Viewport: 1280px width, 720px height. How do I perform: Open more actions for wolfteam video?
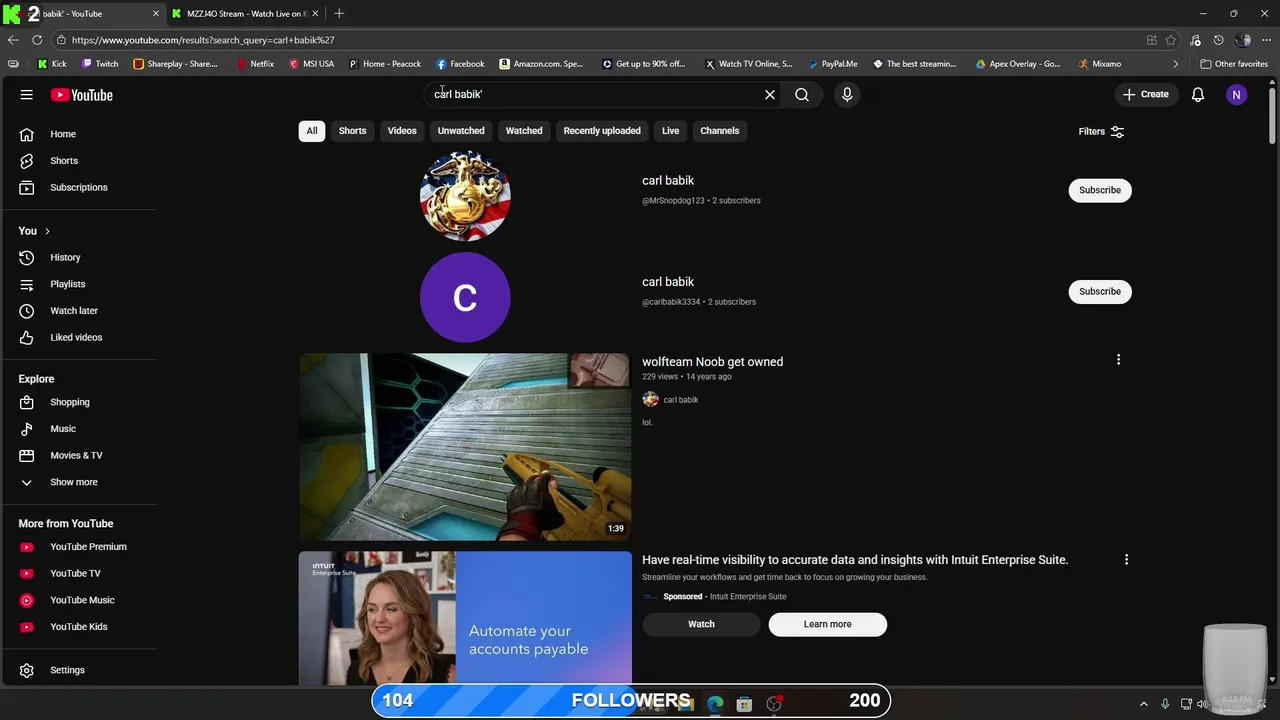(x=1118, y=360)
